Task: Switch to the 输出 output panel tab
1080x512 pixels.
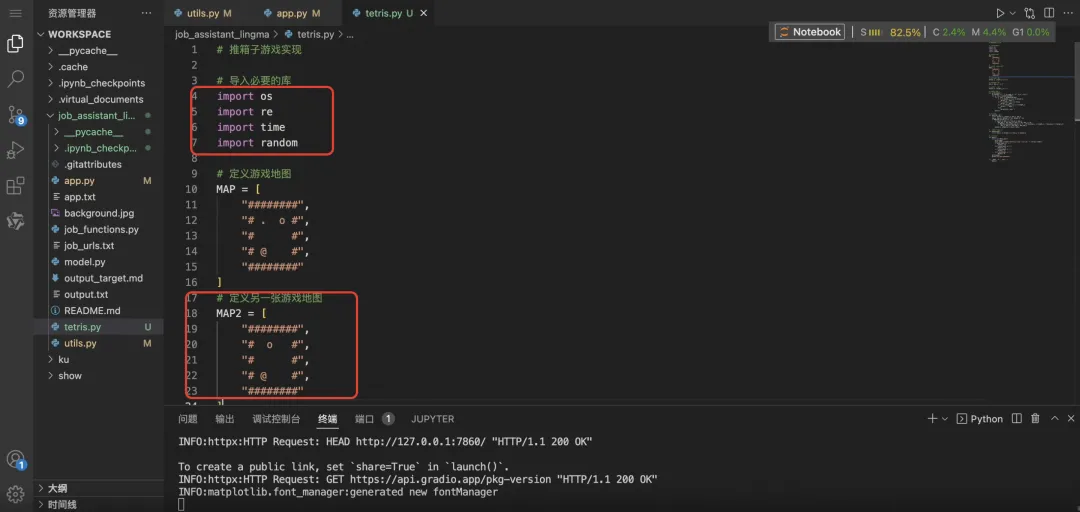Action: pyautogui.click(x=225, y=419)
